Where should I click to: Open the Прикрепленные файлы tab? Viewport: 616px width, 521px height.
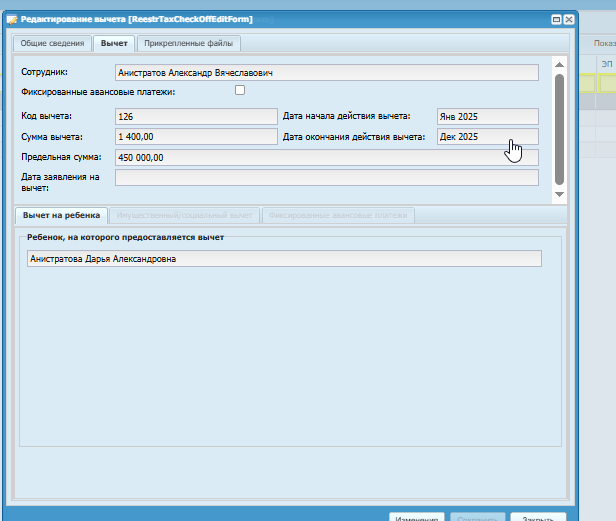click(x=189, y=43)
